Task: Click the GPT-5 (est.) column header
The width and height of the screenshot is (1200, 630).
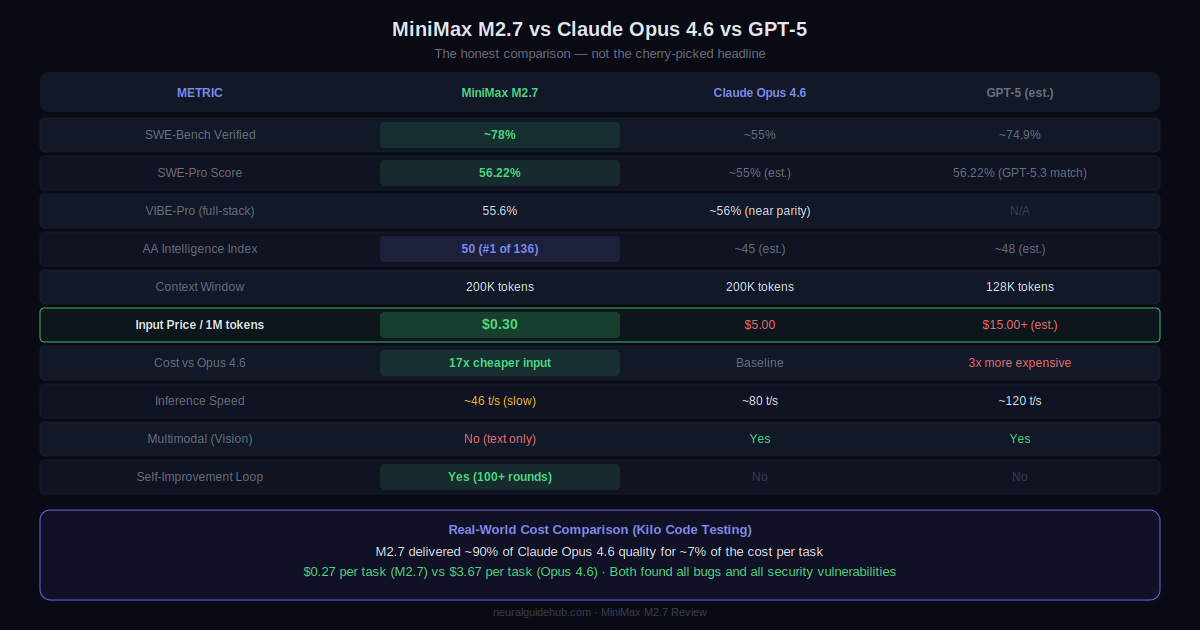Action: 1019,93
